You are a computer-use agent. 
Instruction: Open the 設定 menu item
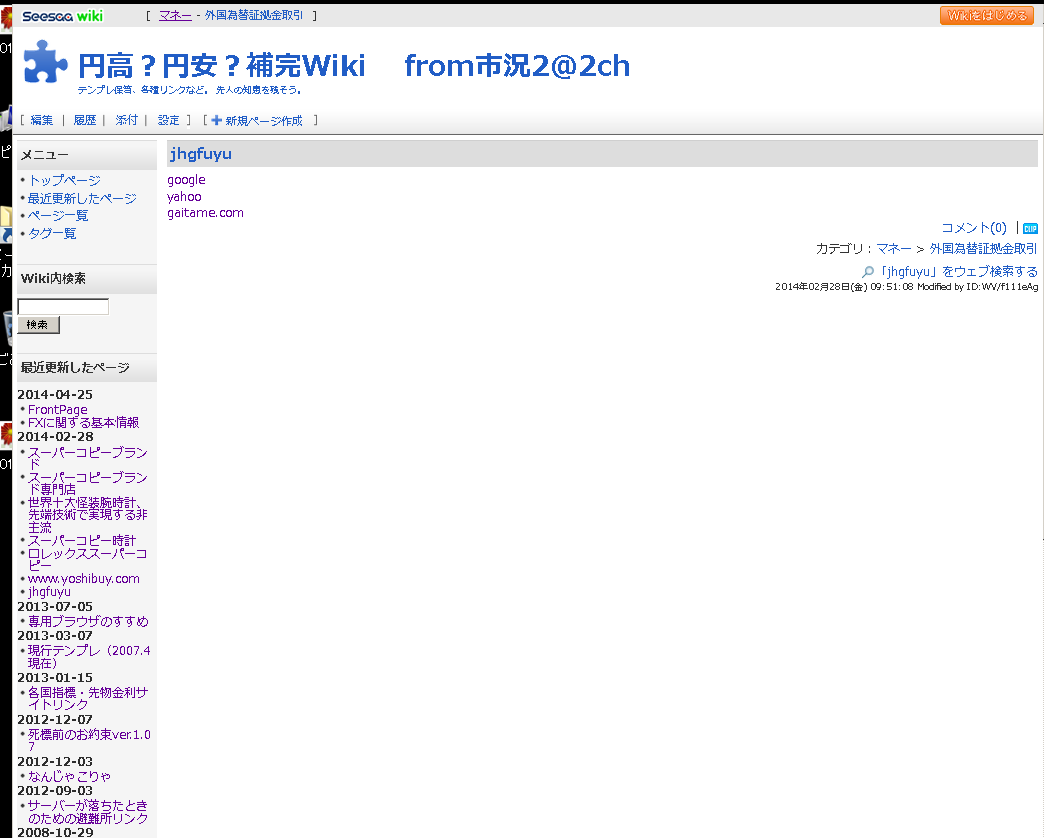(168, 120)
